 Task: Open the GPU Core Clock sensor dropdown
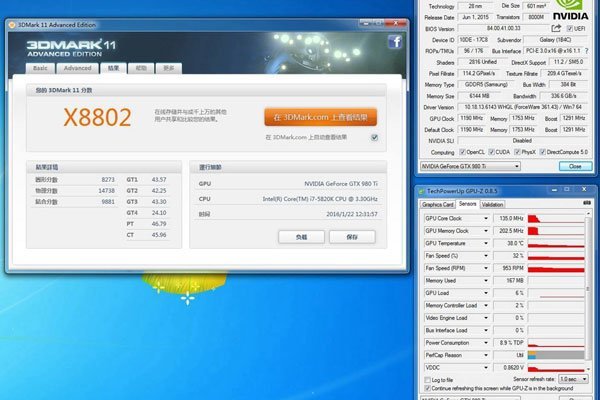[486, 218]
